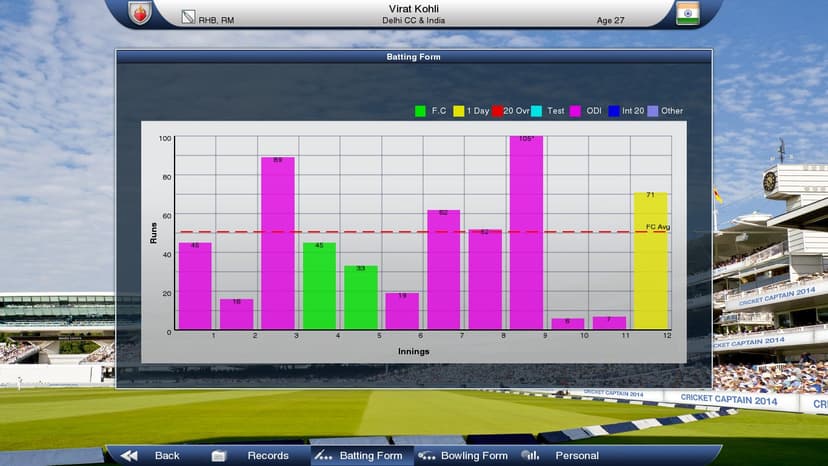Click the magenta ODI legend swatch
Viewport: 828px width, 466px height.
575,111
